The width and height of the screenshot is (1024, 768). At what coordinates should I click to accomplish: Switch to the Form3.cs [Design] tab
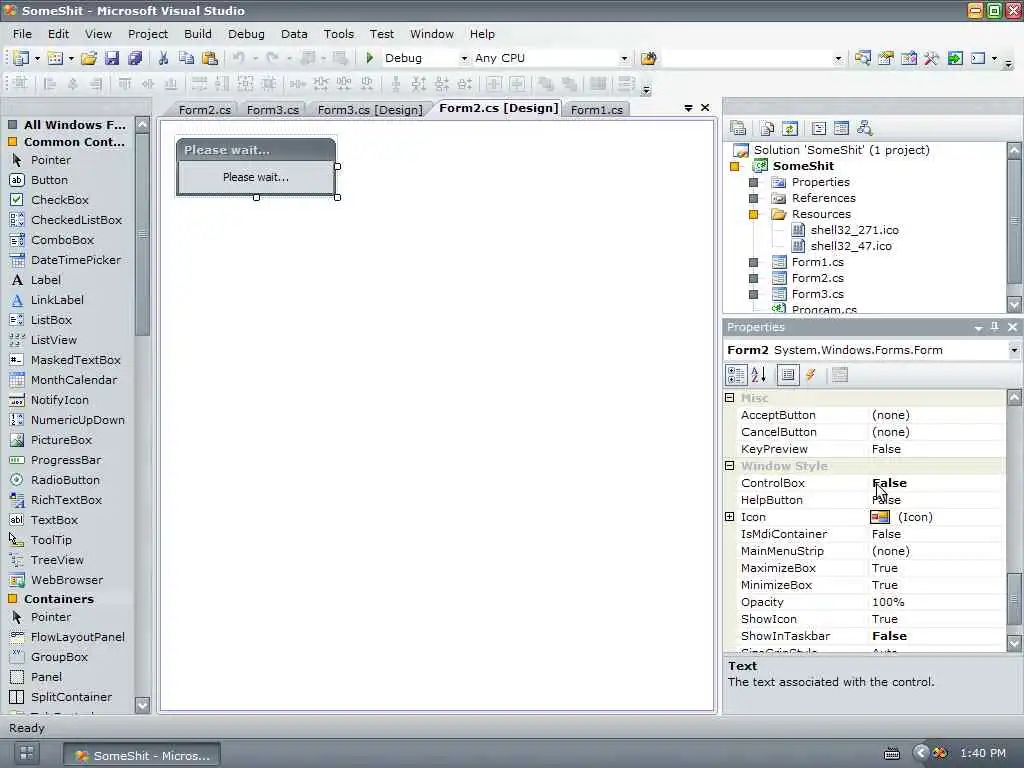[x=370, y=110]
